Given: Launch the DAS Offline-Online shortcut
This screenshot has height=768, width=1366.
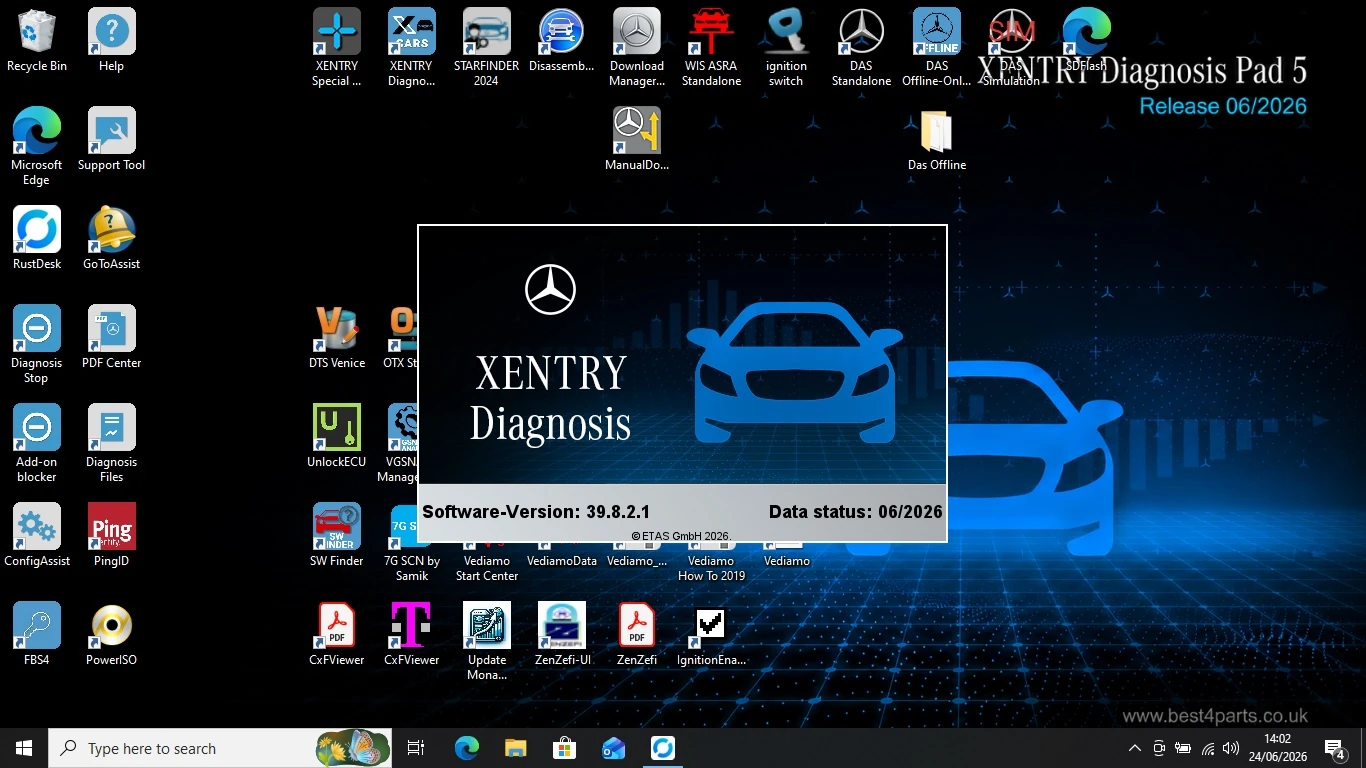Looking at the screenshot, I should 937,48.
